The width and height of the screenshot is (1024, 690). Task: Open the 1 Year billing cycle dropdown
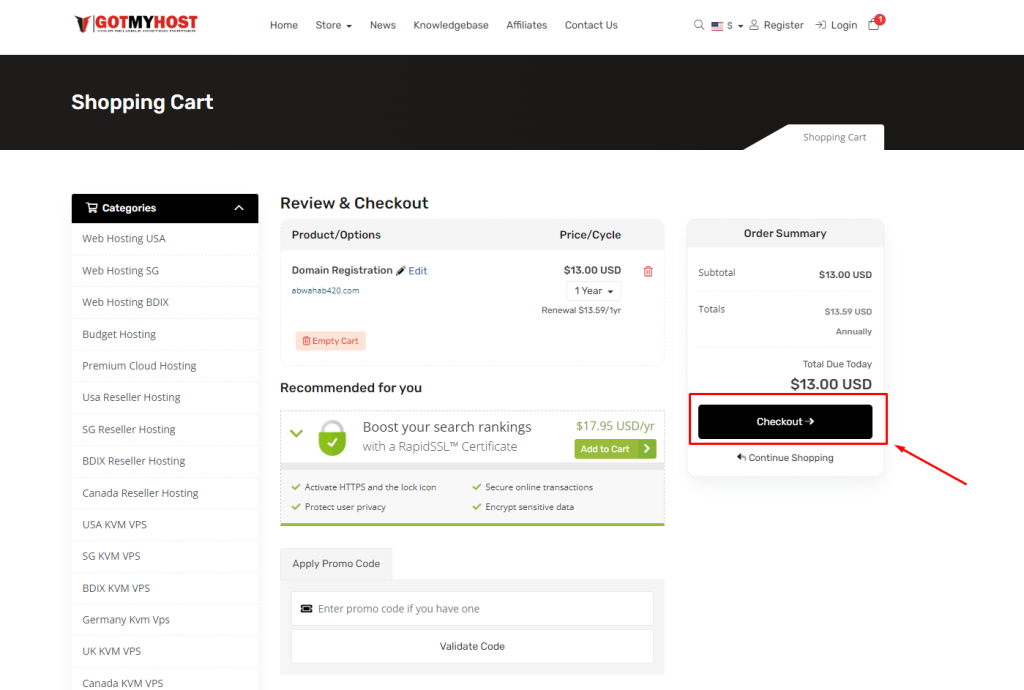pos(594,291)
